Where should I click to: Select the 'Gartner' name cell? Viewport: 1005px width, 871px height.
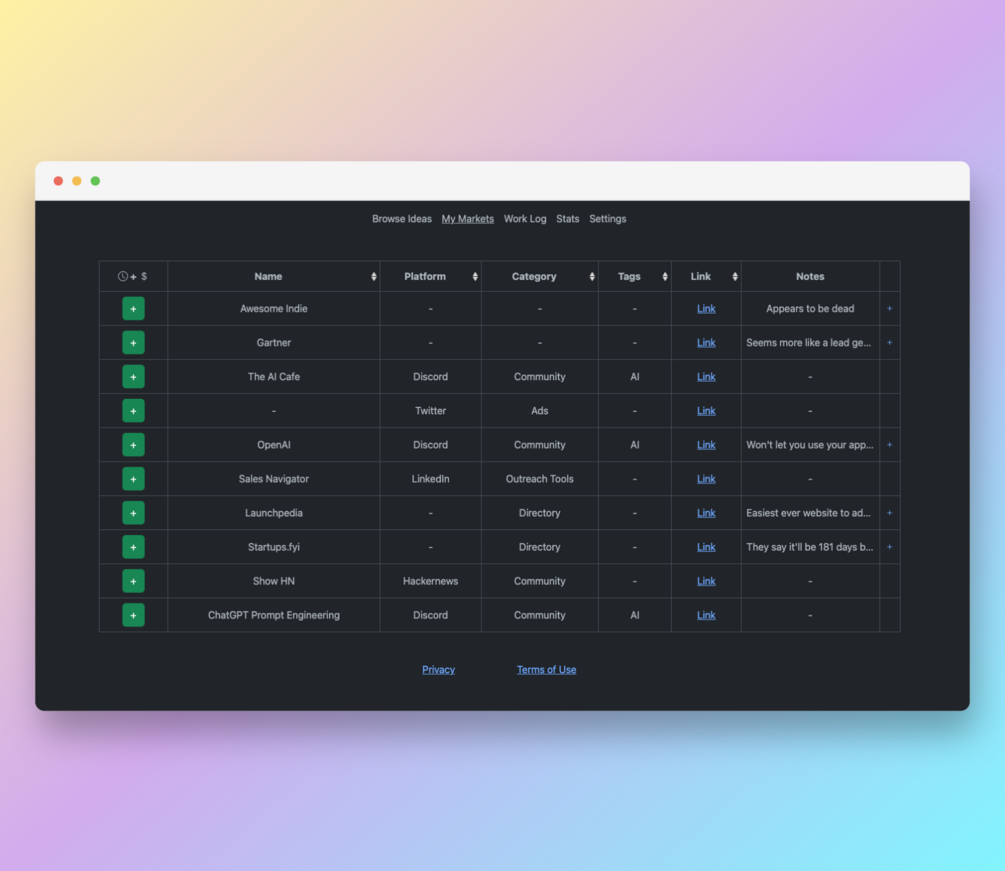(274, 343)
